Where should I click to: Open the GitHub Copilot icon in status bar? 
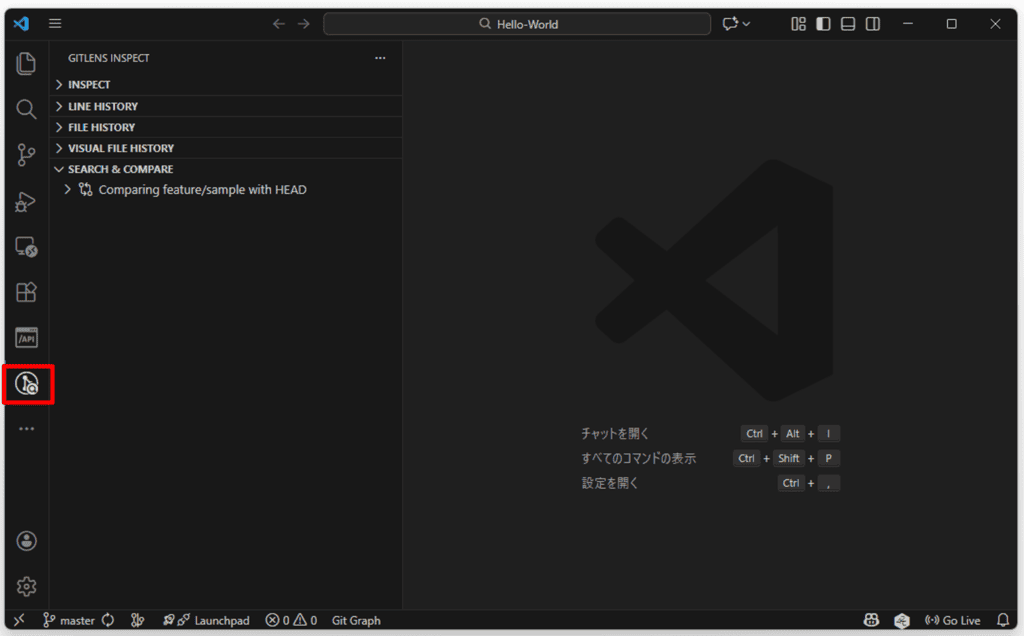tap(873, 620)
